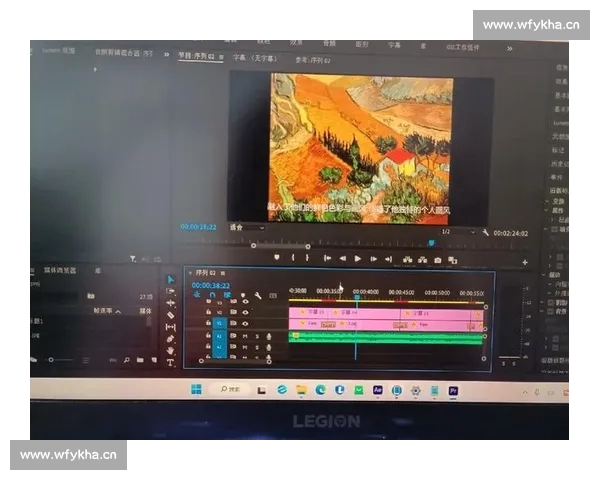This screenshot has width=600, height=480.
Task: Go to Out point
Action: [x=389, y=259]
